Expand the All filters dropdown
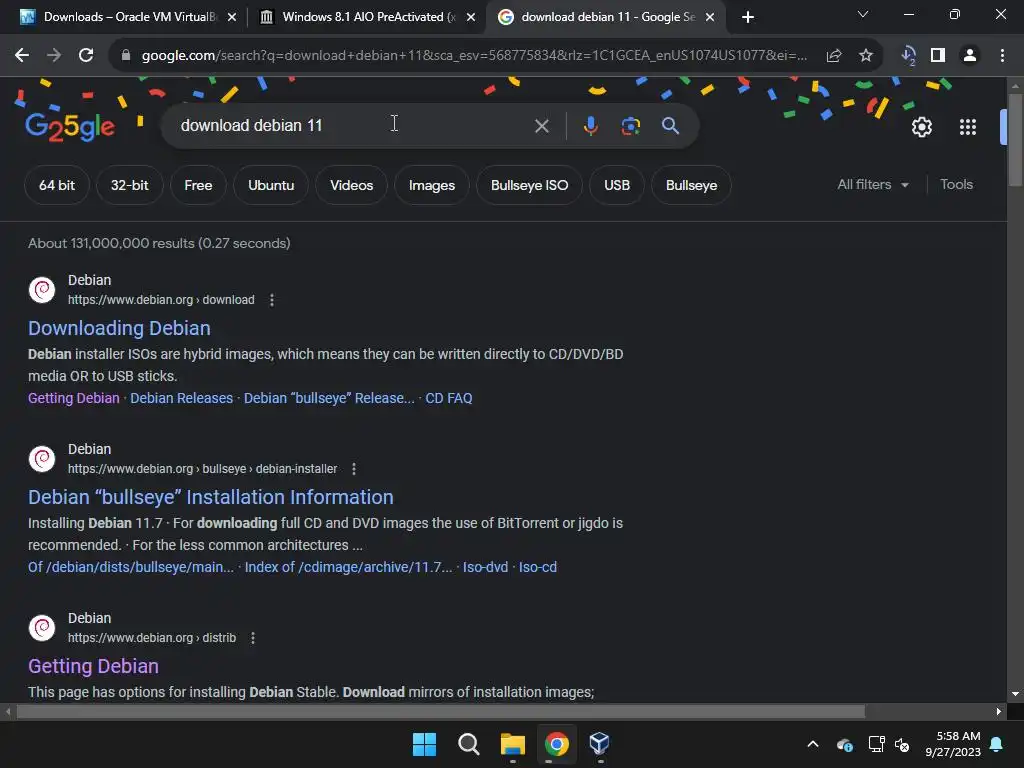1024x768 pixels. coord(873,185)
